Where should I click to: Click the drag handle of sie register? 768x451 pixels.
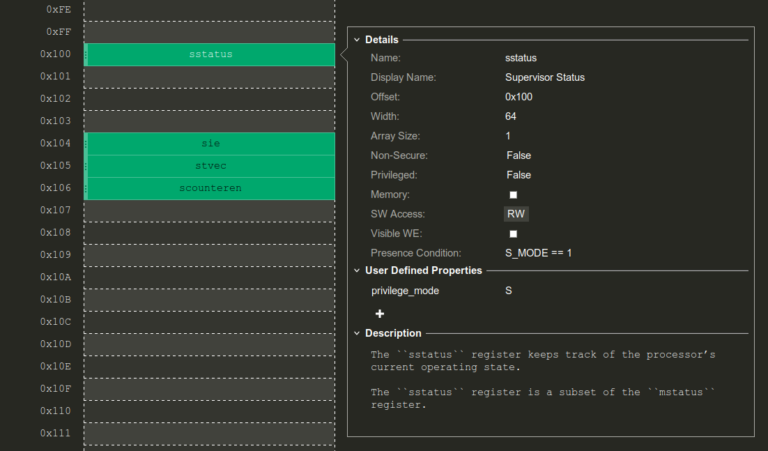86,143
